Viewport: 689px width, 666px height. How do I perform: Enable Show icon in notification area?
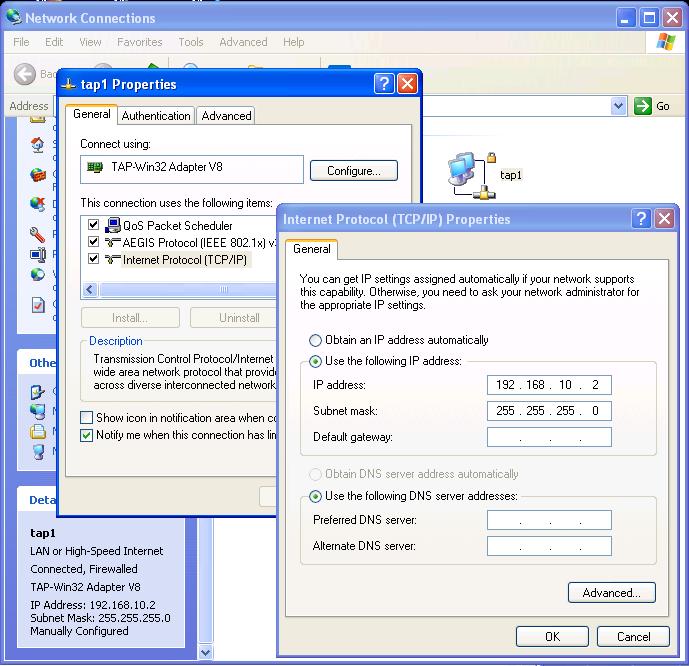coord(87,418)
